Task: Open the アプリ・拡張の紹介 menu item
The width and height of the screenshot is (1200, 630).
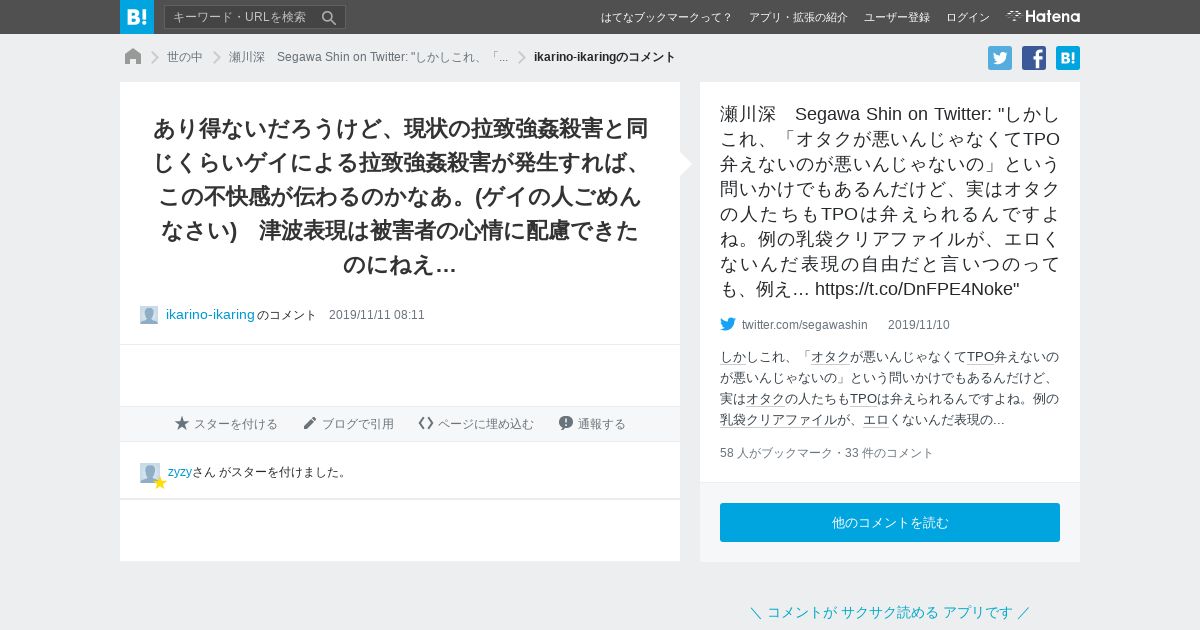Action: pos(798,17)
